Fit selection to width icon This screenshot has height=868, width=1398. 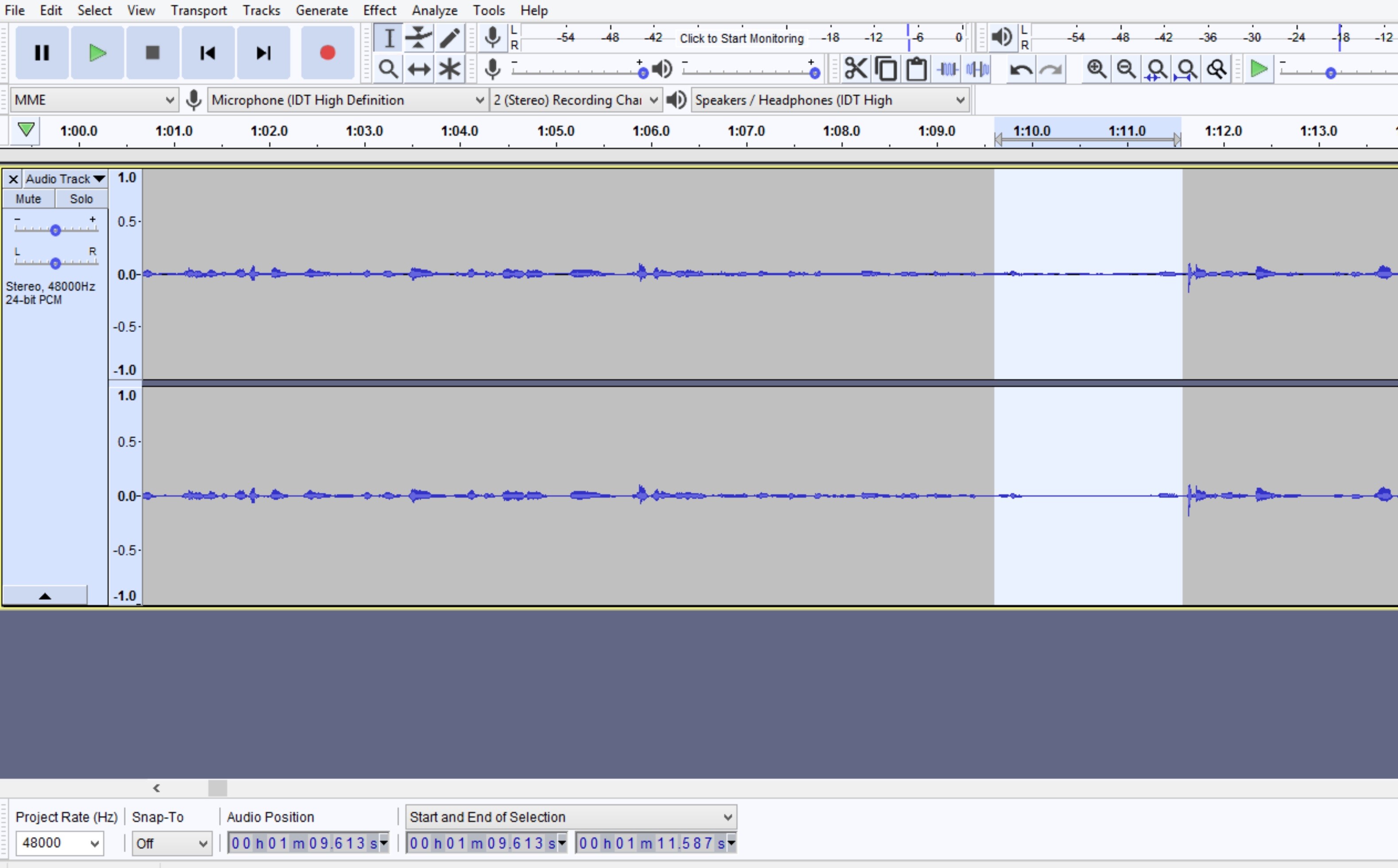[x=1156, y=69]
